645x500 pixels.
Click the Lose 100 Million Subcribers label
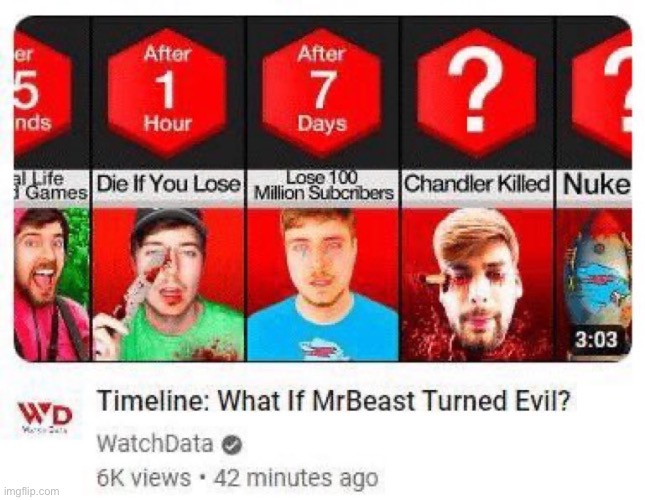click(323, 186)
